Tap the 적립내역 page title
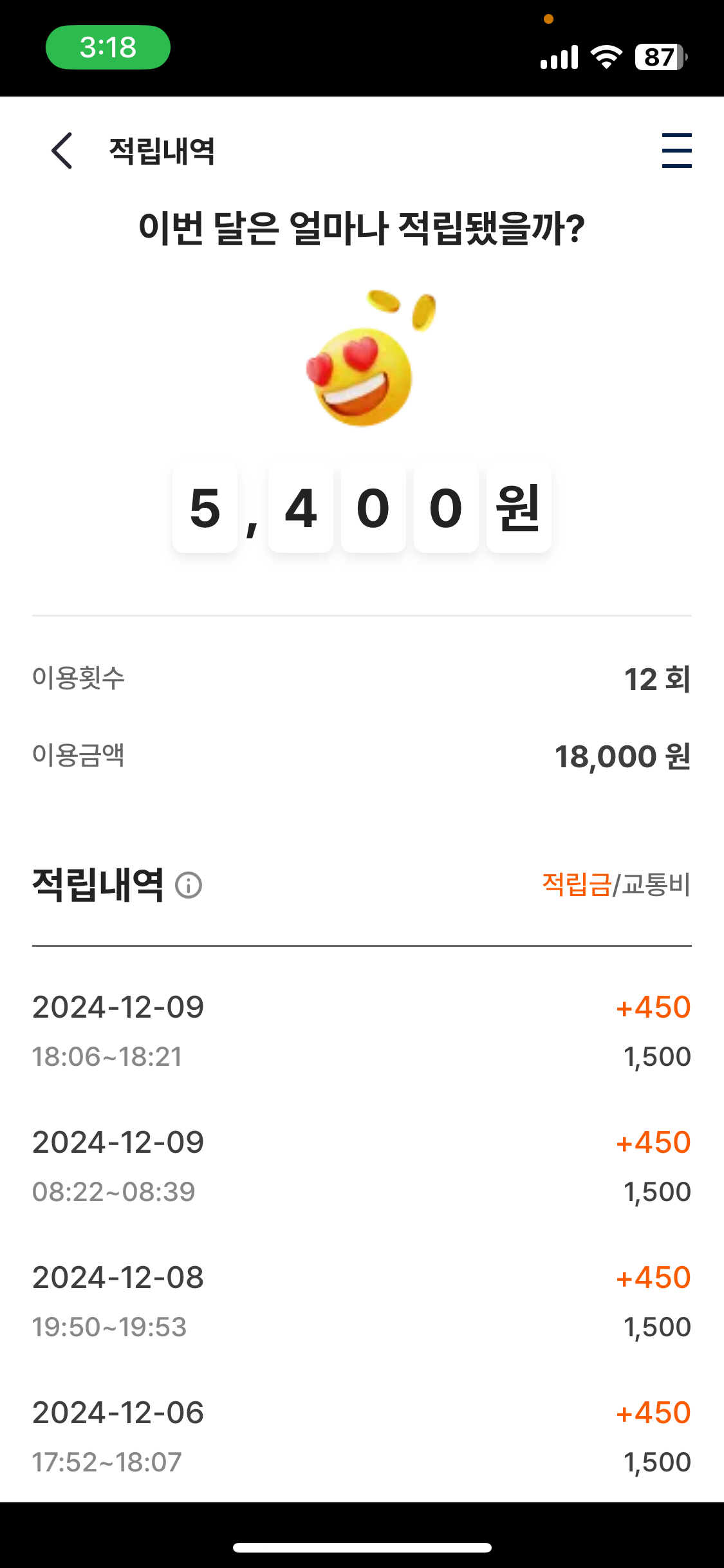This screenshot has width=724, height=1568. (162, 151)
